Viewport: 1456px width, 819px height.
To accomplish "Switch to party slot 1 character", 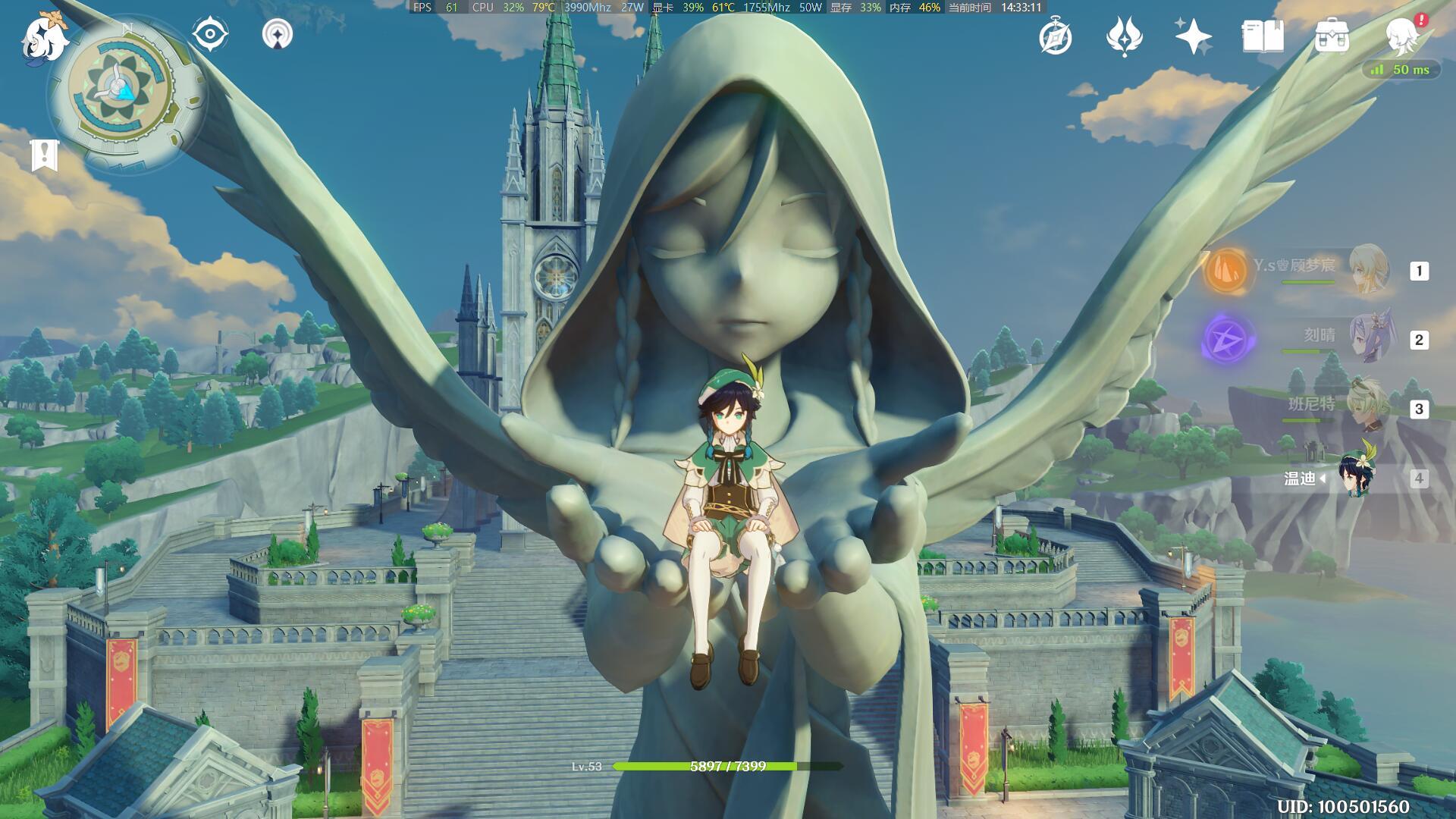I will point(1370,270).
